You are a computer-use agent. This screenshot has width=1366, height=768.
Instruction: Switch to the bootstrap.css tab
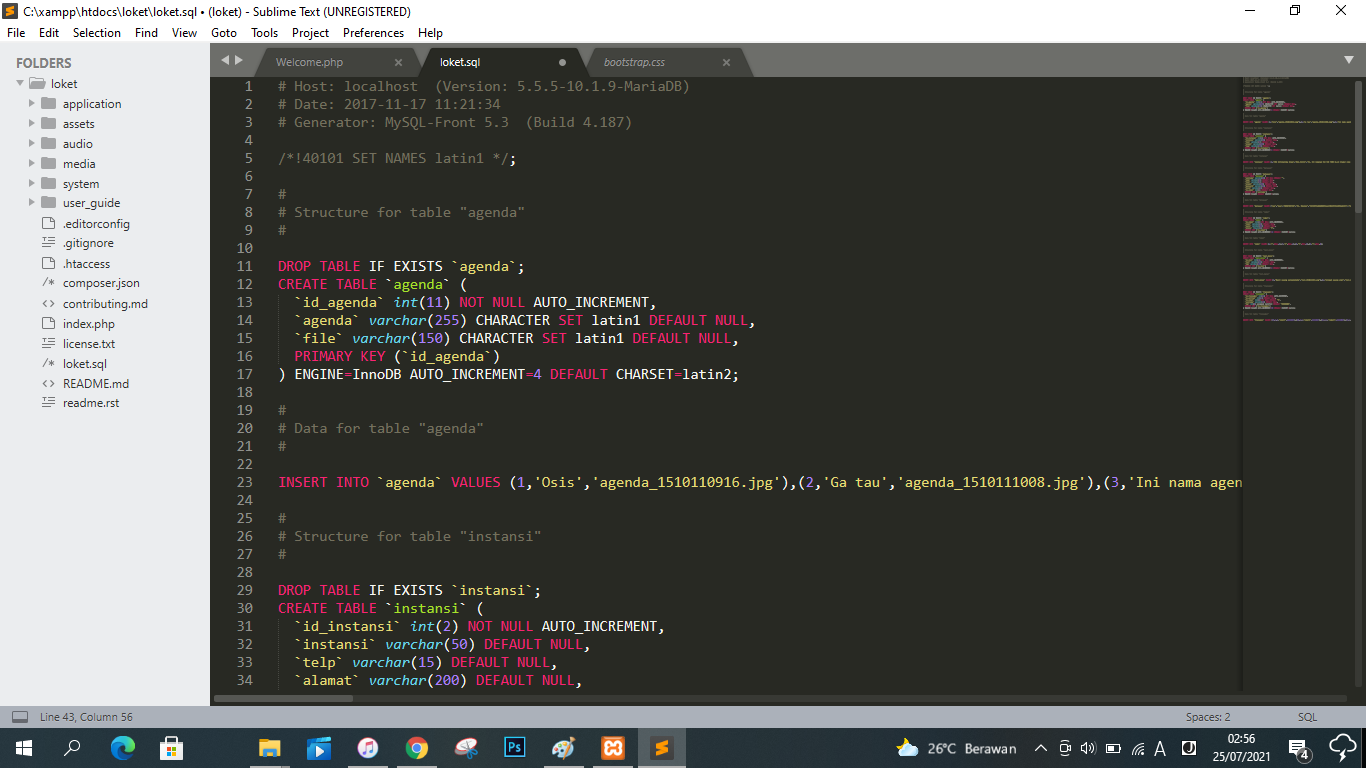(x=634, y=62)
